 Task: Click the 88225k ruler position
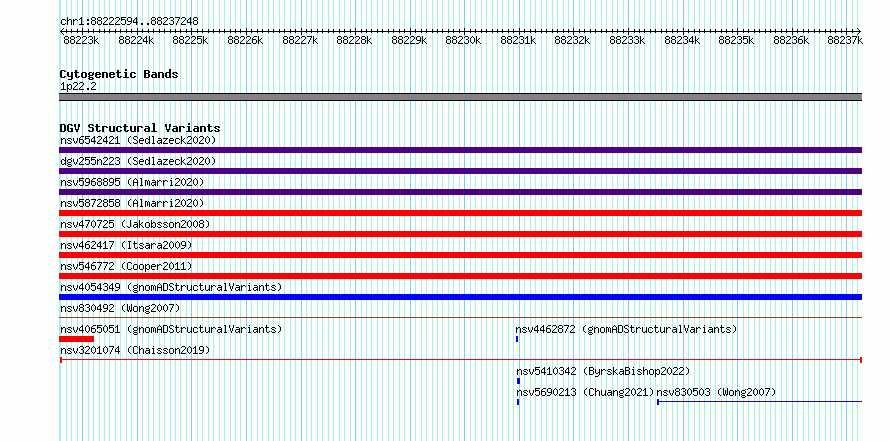(190, 40)
